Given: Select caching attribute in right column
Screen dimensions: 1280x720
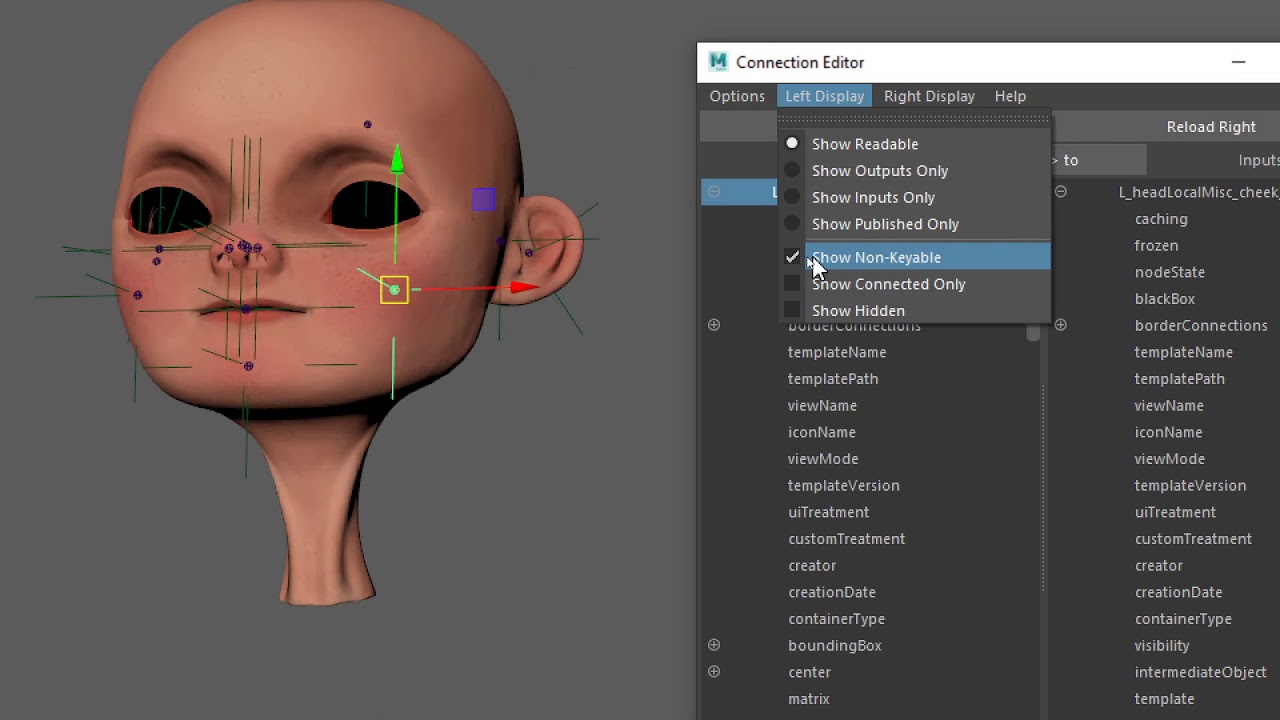Looking at the screenshot, I should 1161,219.
